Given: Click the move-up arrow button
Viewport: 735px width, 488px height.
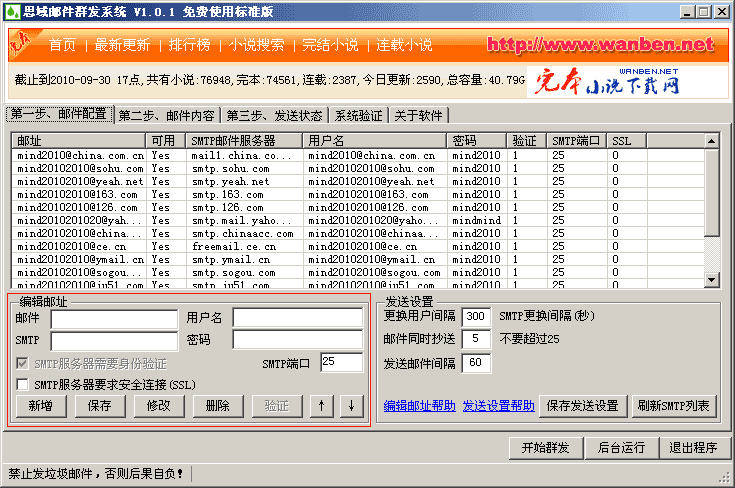Looking at the screenshot, I should tap(320, 406).
